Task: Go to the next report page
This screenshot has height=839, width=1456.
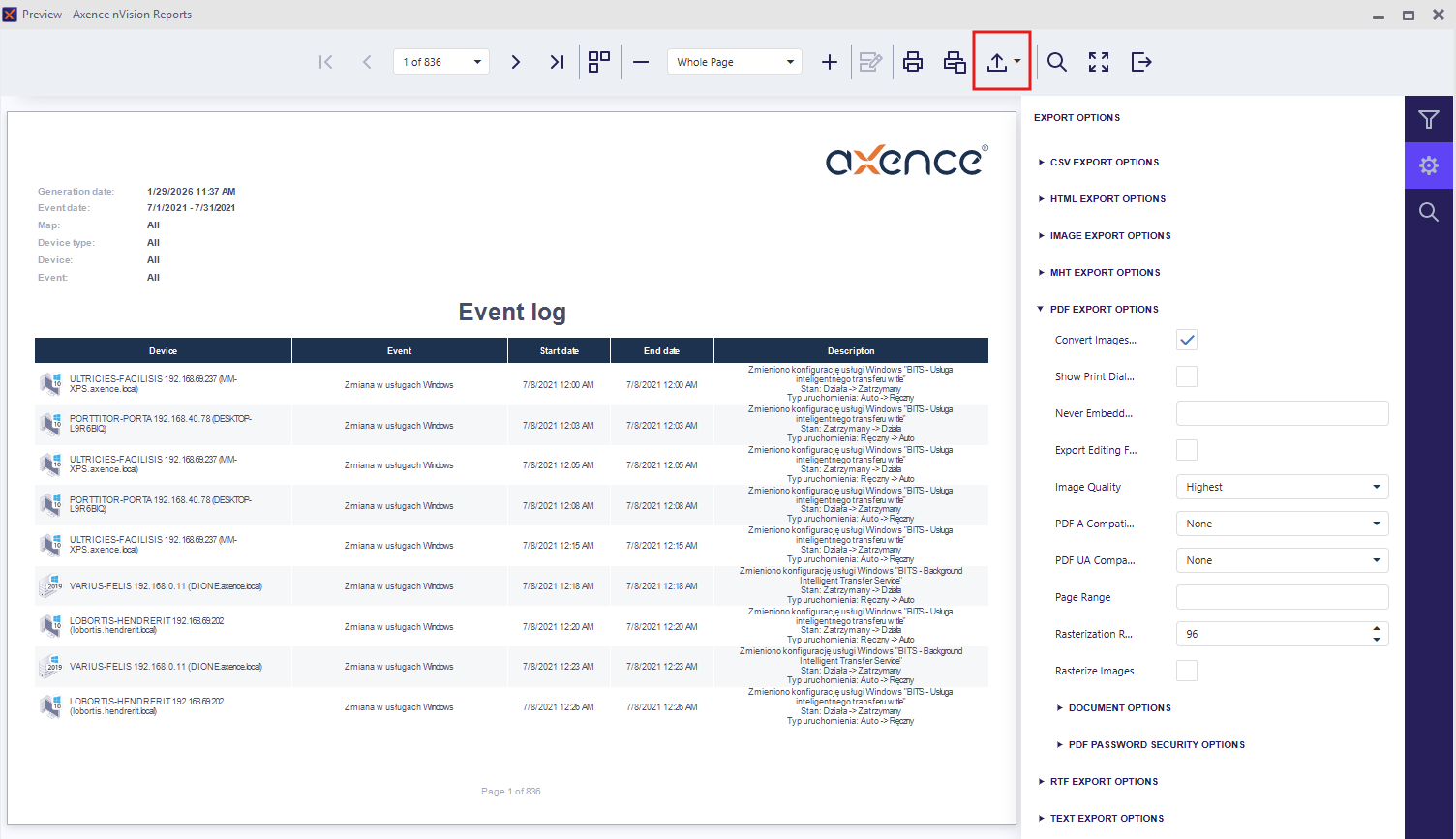Action: click(516, 62)
